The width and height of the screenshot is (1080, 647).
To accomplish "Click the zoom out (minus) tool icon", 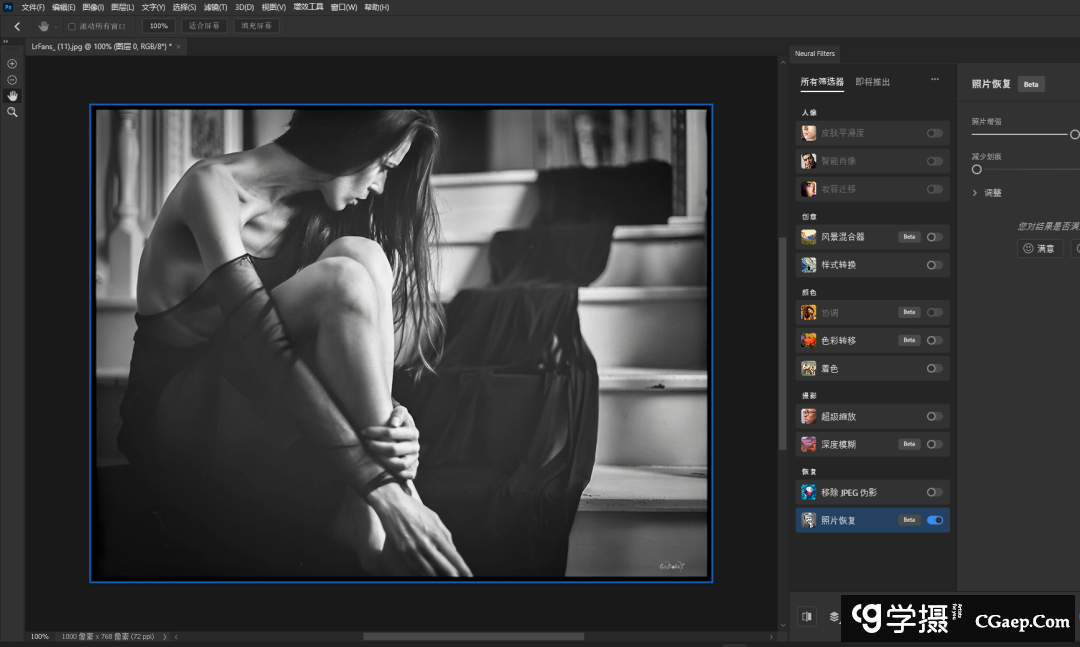I will (x=12, y=80).
